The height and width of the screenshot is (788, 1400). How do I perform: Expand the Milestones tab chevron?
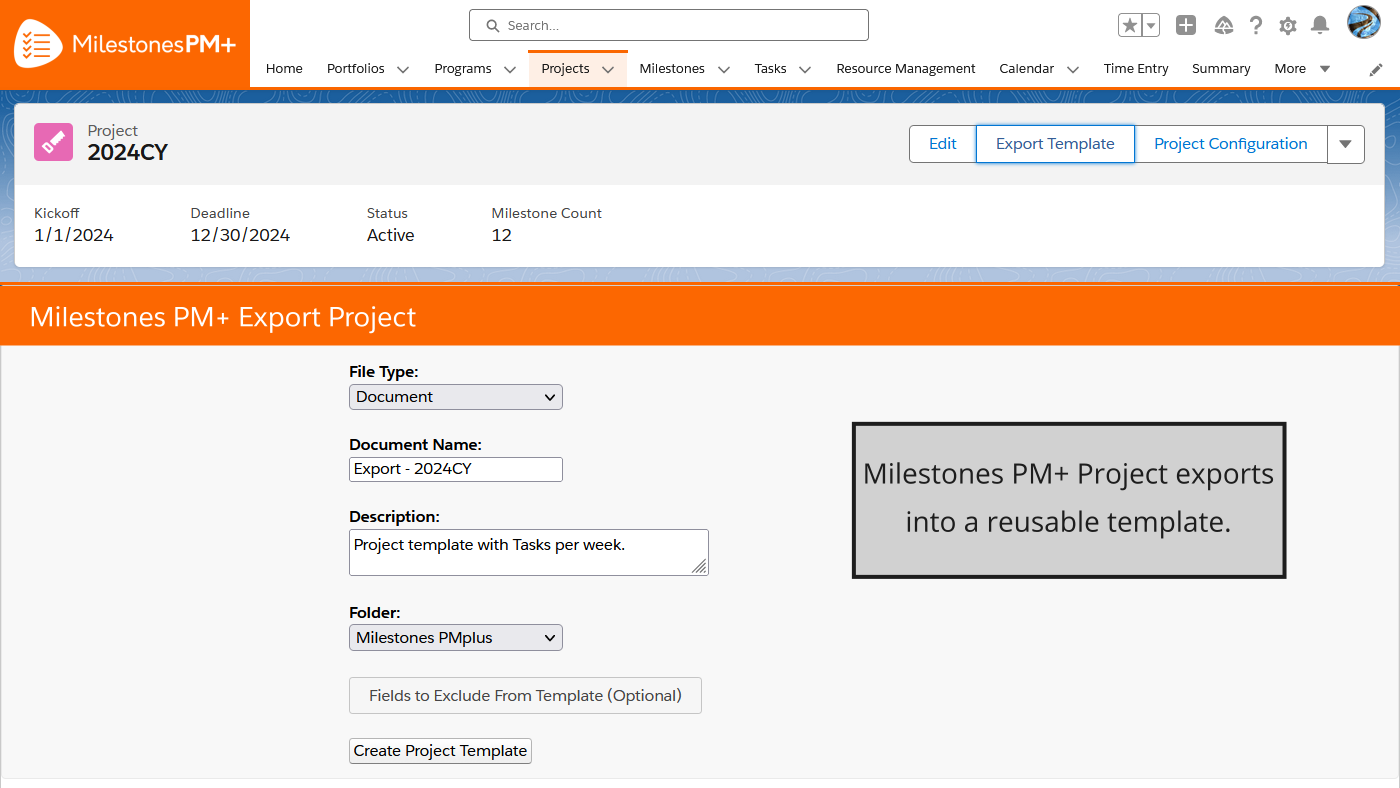[723, 70]
